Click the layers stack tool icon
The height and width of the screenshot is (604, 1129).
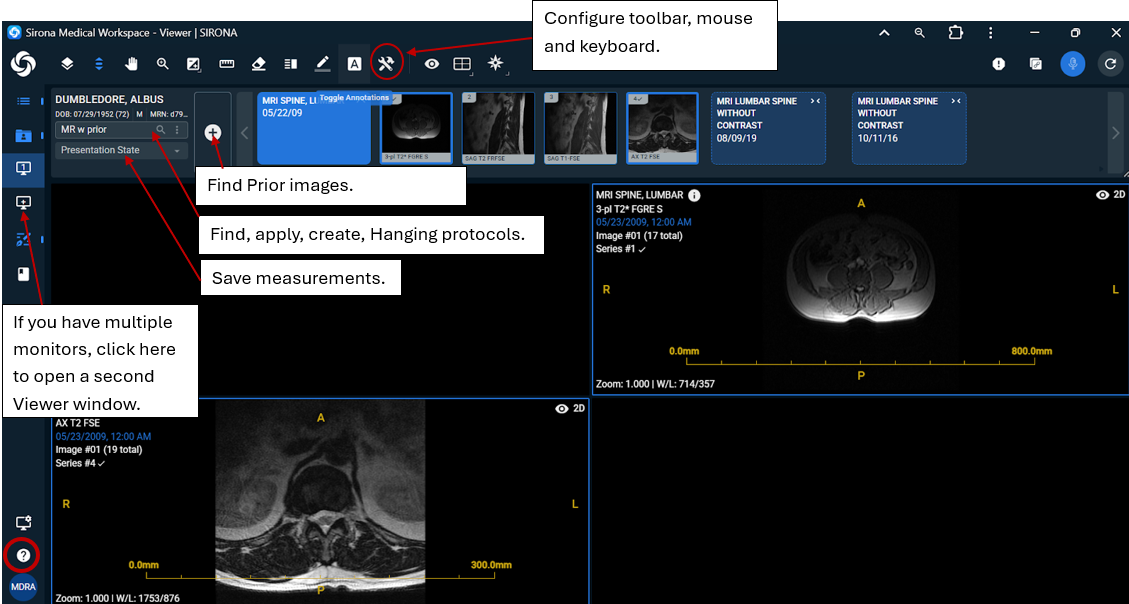(x=67, y=64)
